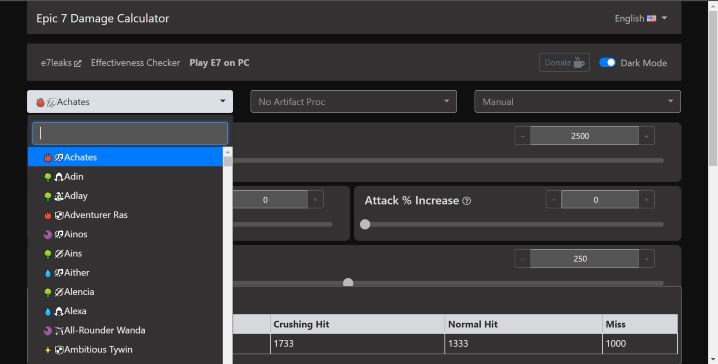Click the Donate coffee button
718x364 pixels.
coord(564,63)
